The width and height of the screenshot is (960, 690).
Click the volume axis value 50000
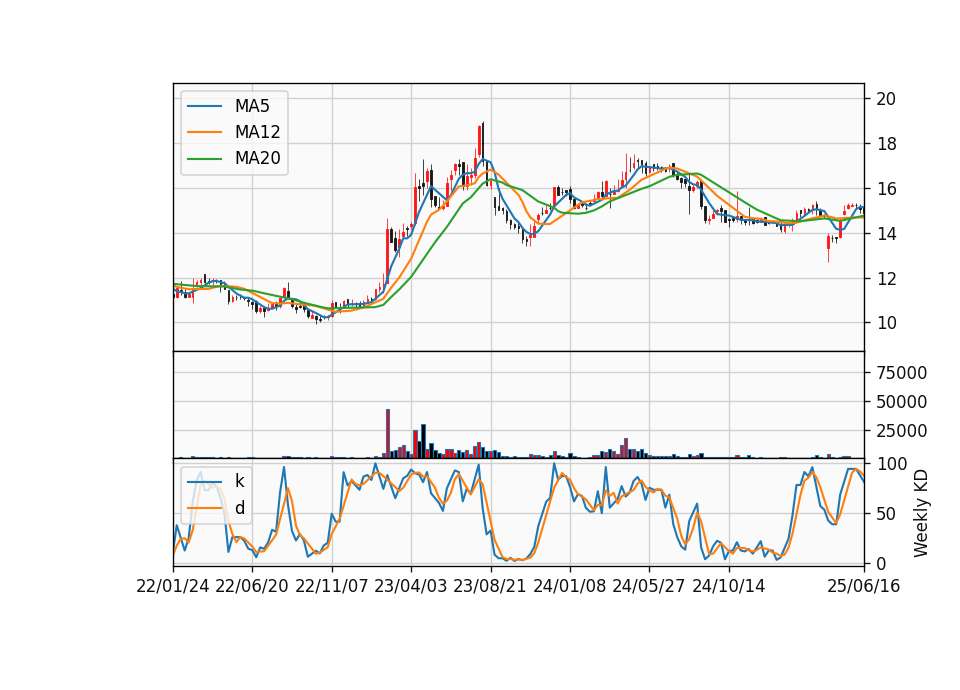coord(901,402)
